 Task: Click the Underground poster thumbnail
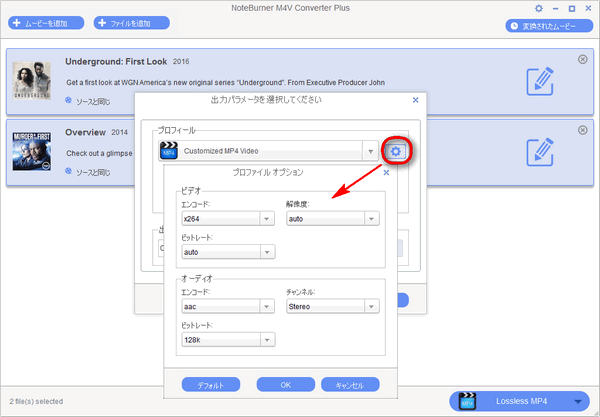click(x=32, y=81)
